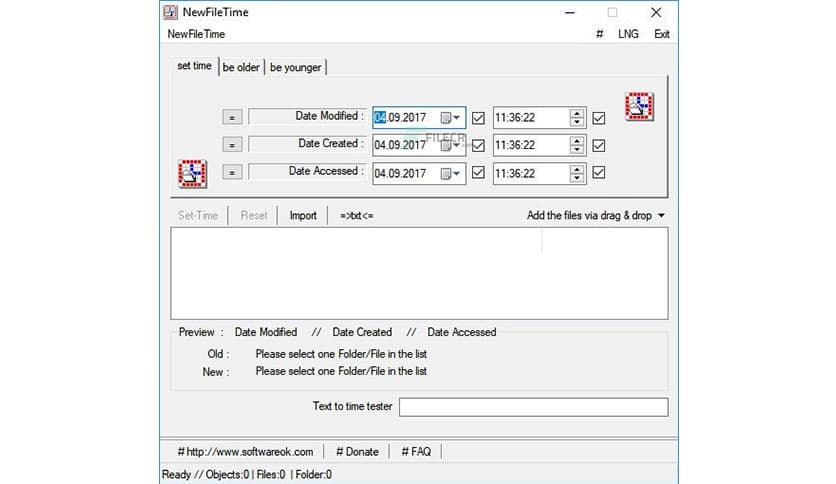Open the Date Modified calendar dropdown

coord(451,117)
